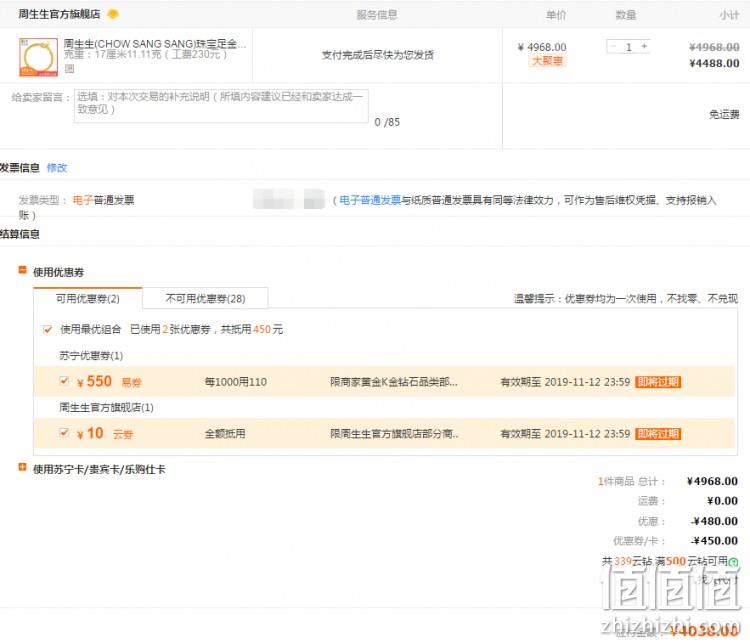Decrease quantity with the minus button
The height and width of the screenshot is (643, 750).
coord(613,46)
